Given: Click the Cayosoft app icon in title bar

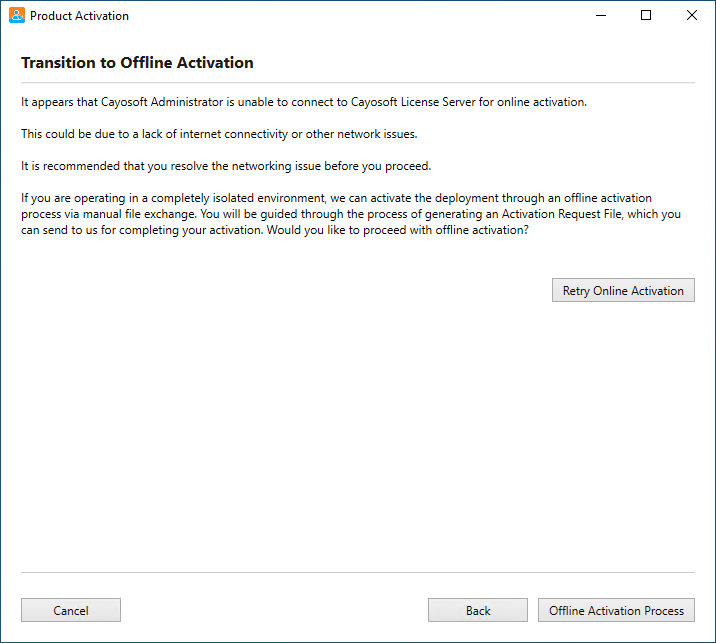Looking at the screenshot, I should point(17,16).
